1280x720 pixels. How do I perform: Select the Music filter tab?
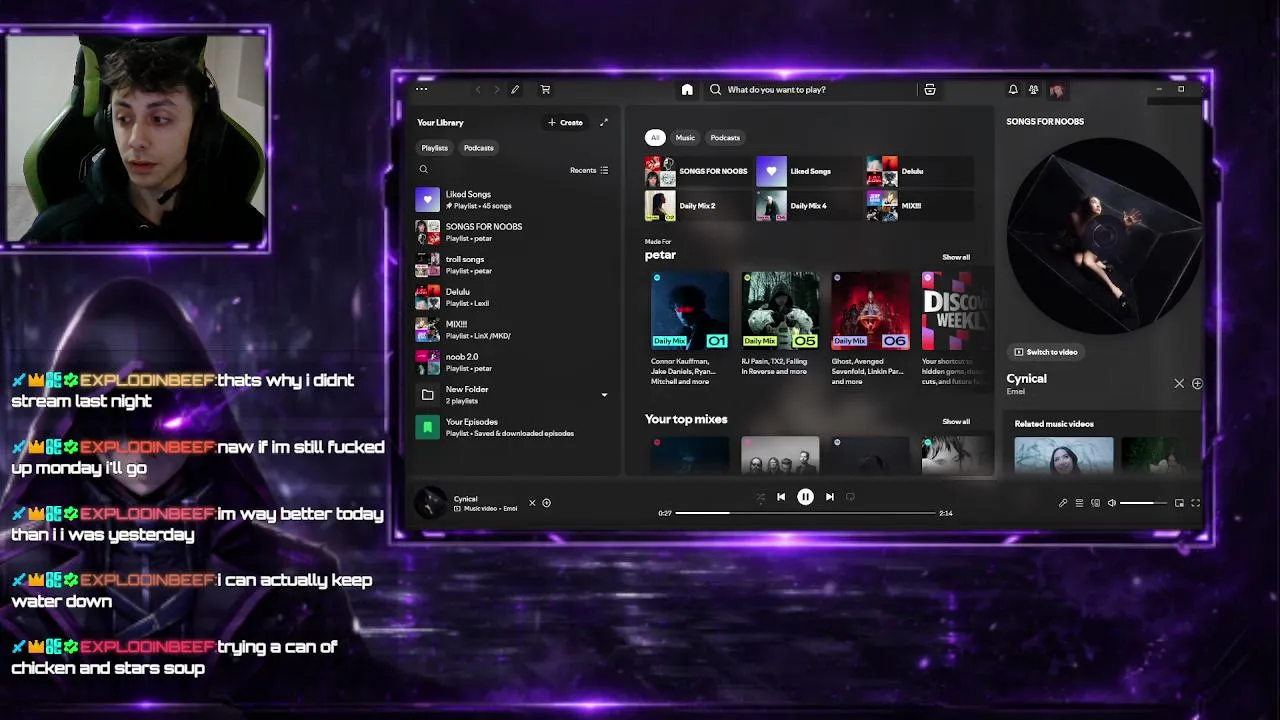coord(685,138)
